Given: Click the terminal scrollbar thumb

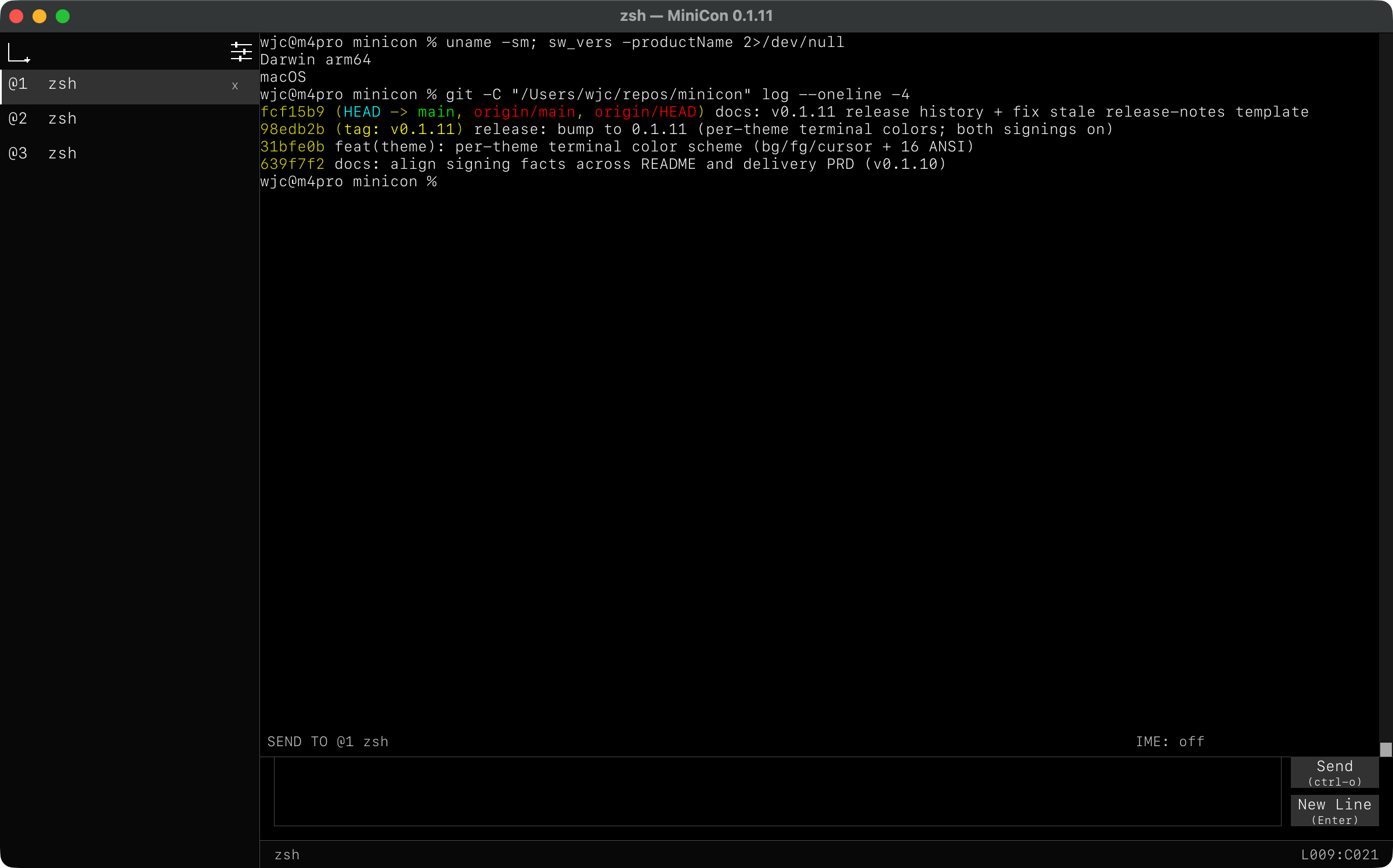Looking at the screenshot, I should (x=1386, y=750).
